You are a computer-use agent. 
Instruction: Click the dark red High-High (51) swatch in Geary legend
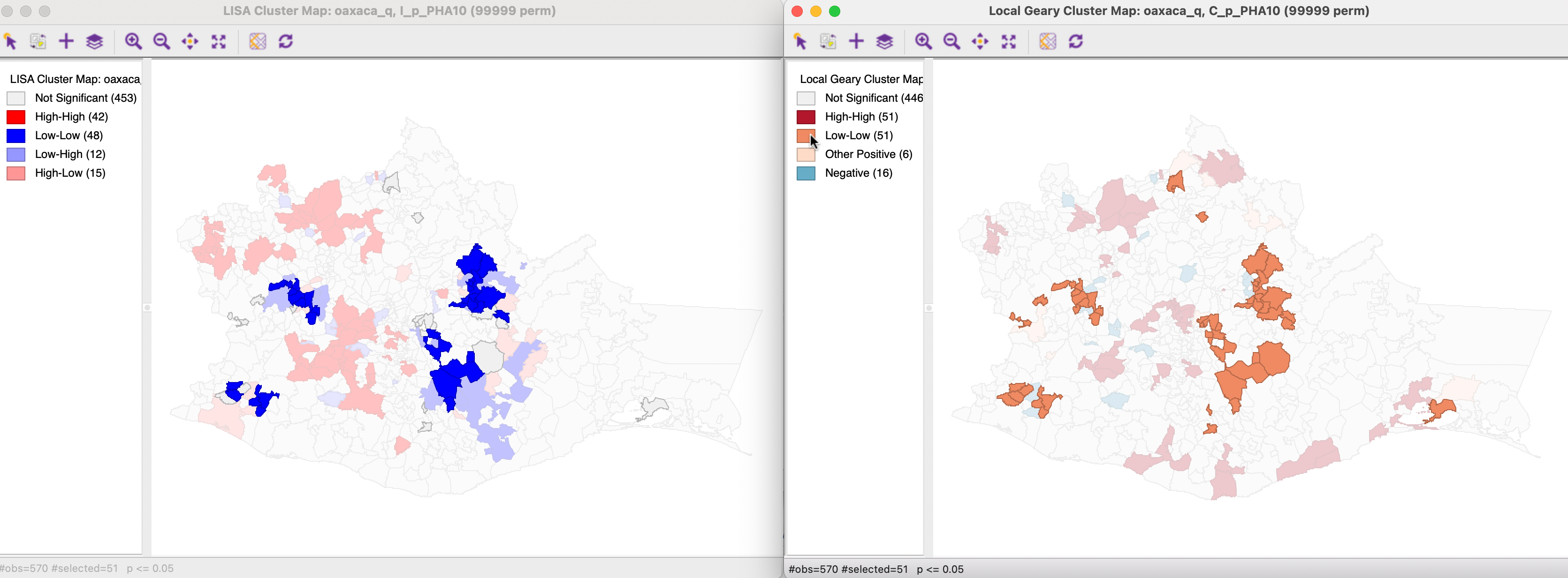[x=806, y=117]
